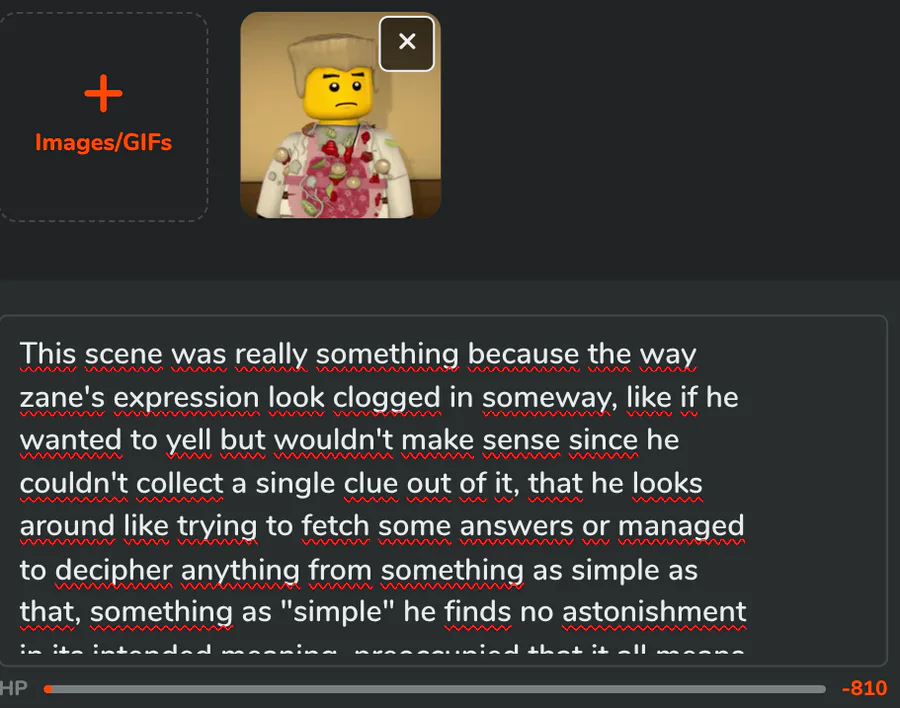Click the character limit progress bar
Viewport: 900px width, 708px height.
pos(435,689)
